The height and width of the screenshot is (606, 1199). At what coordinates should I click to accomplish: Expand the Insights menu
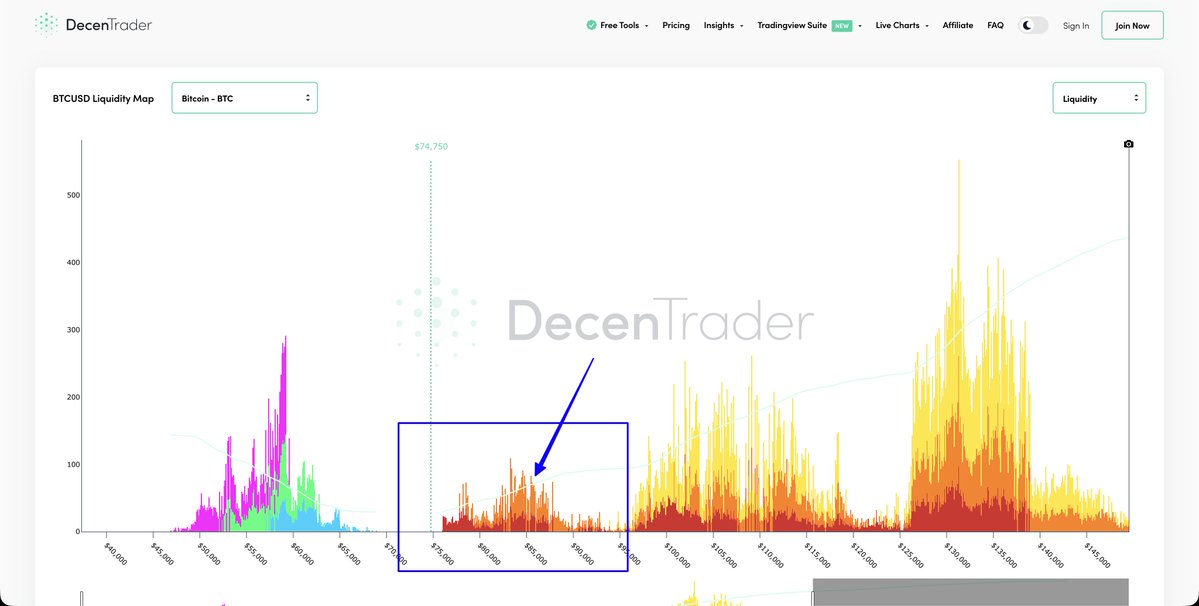[723, 25]
